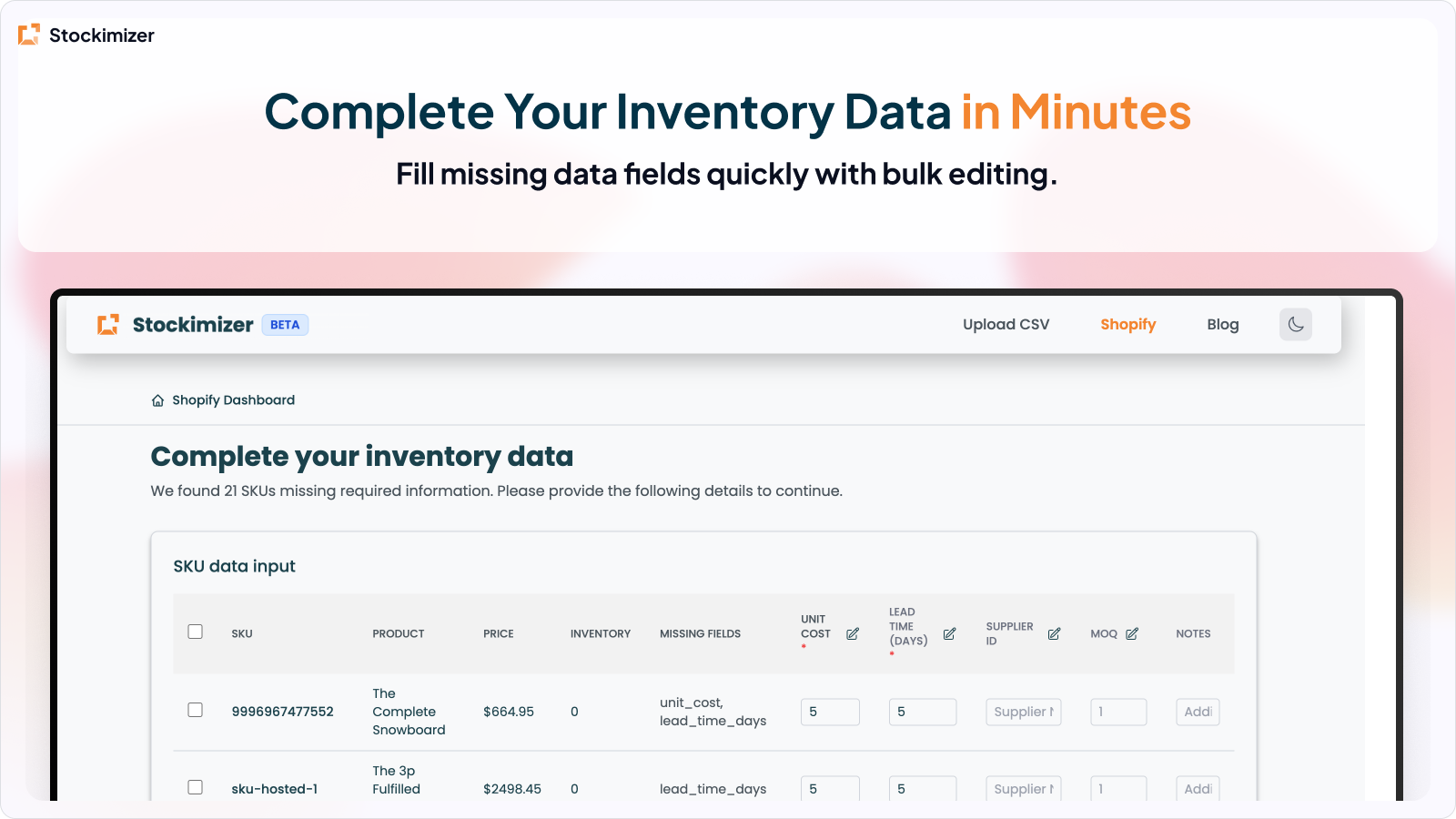Click the home icon in the breadcrumb
The width and height of the screenshot is (1456, 819).
tap(157, 399)
